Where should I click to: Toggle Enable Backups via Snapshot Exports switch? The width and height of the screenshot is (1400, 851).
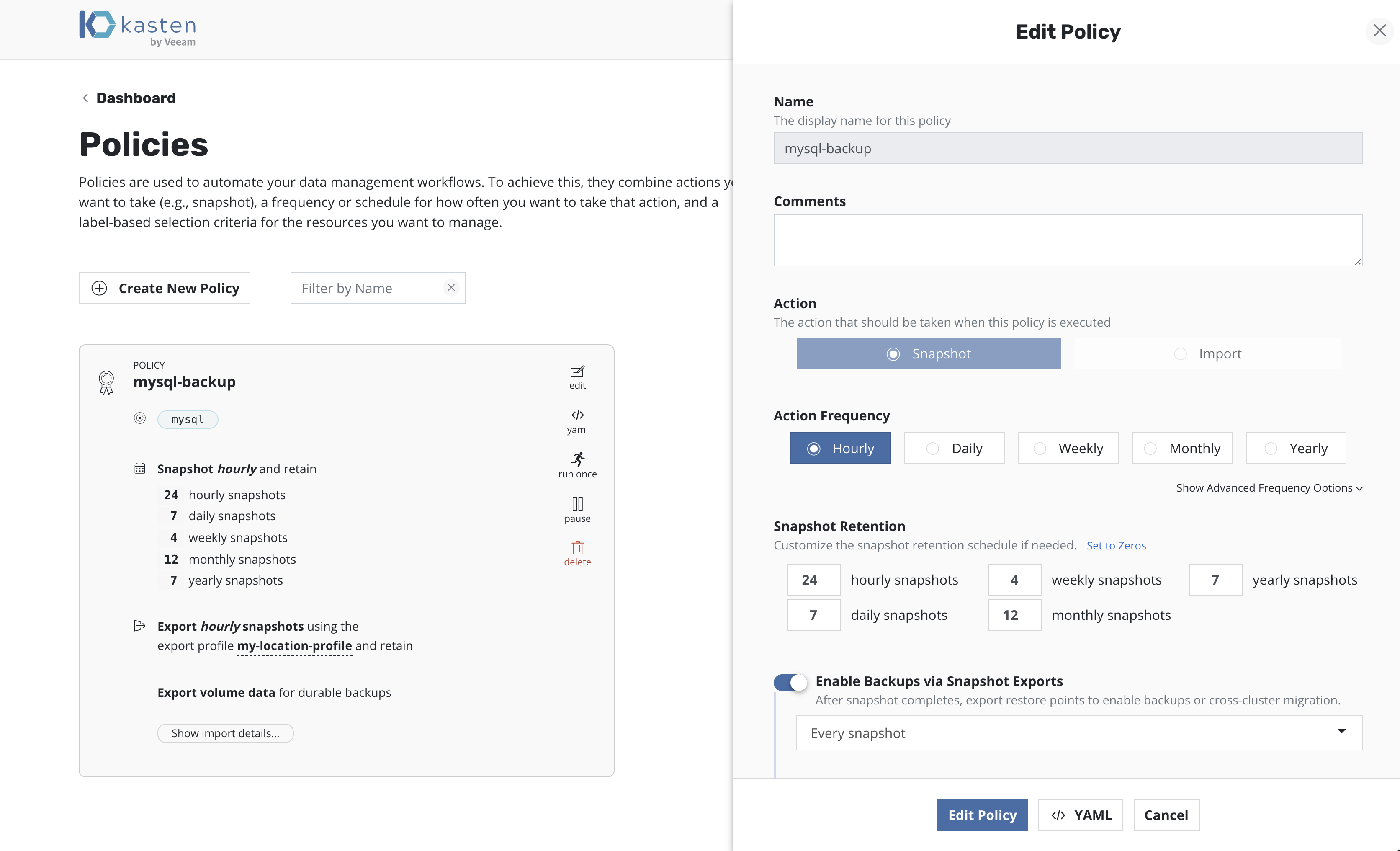pyautogui.click(x=790, y=682)
